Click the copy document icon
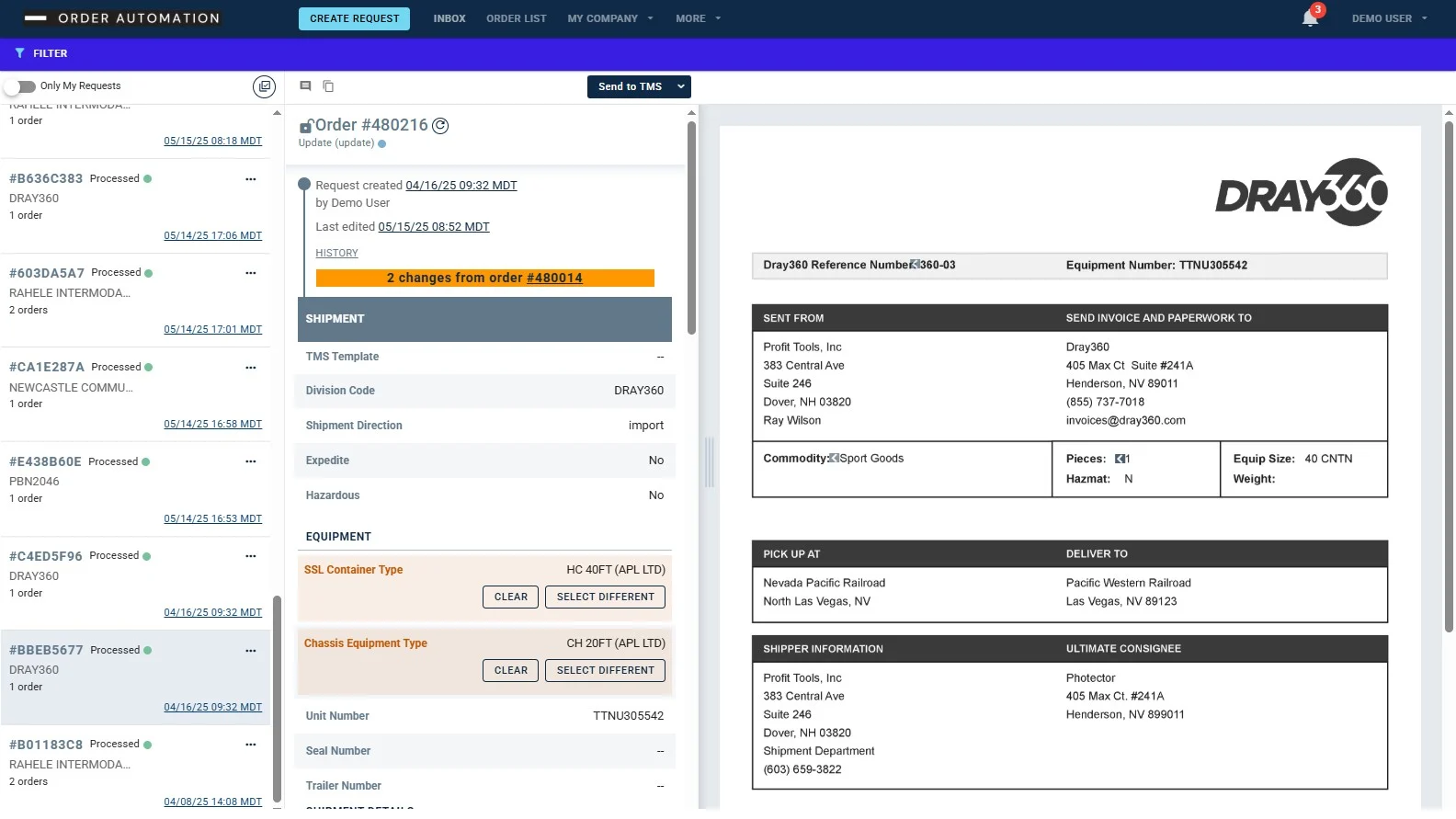 click(328, 86)
